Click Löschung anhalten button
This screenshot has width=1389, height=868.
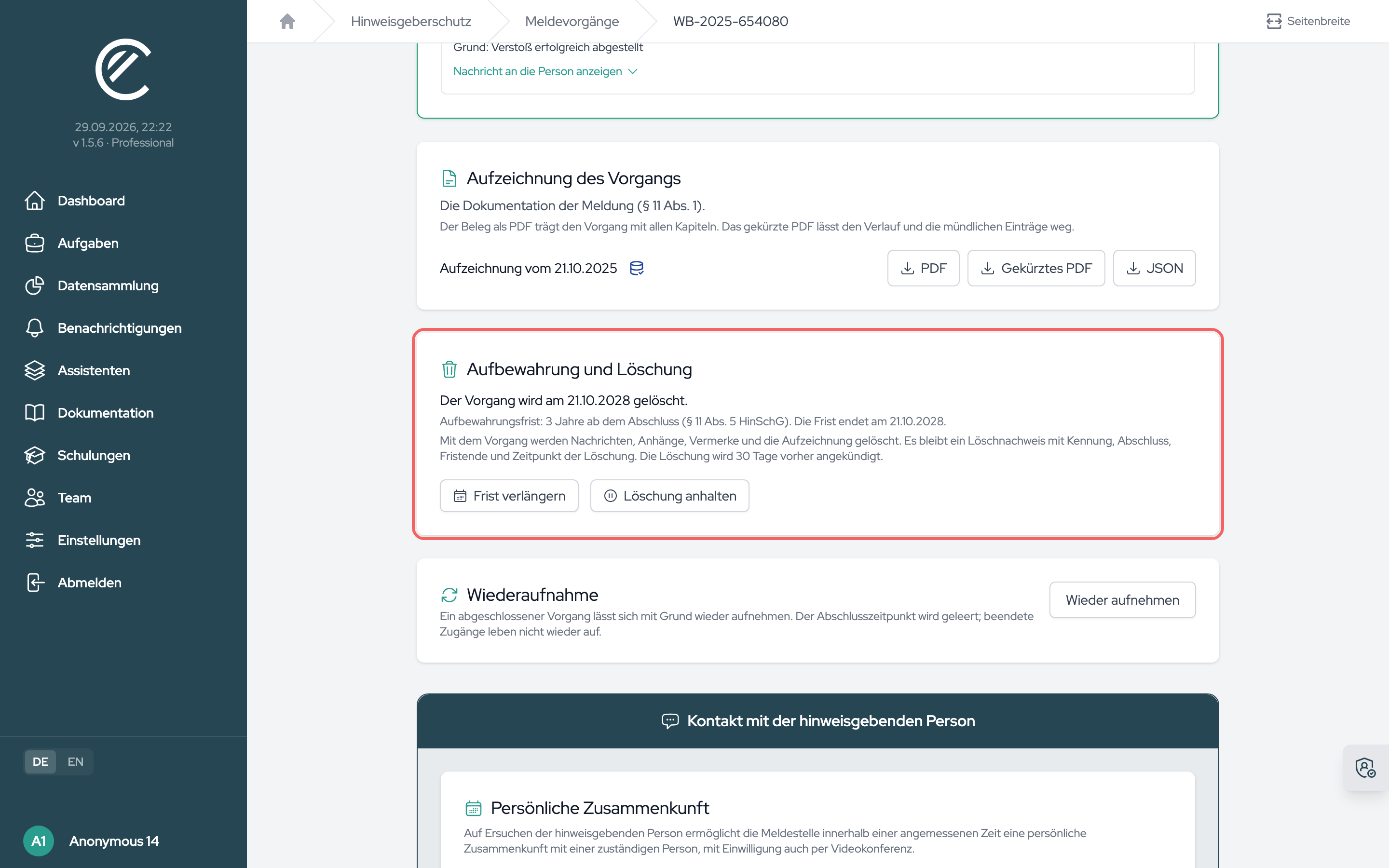(669, 495)
